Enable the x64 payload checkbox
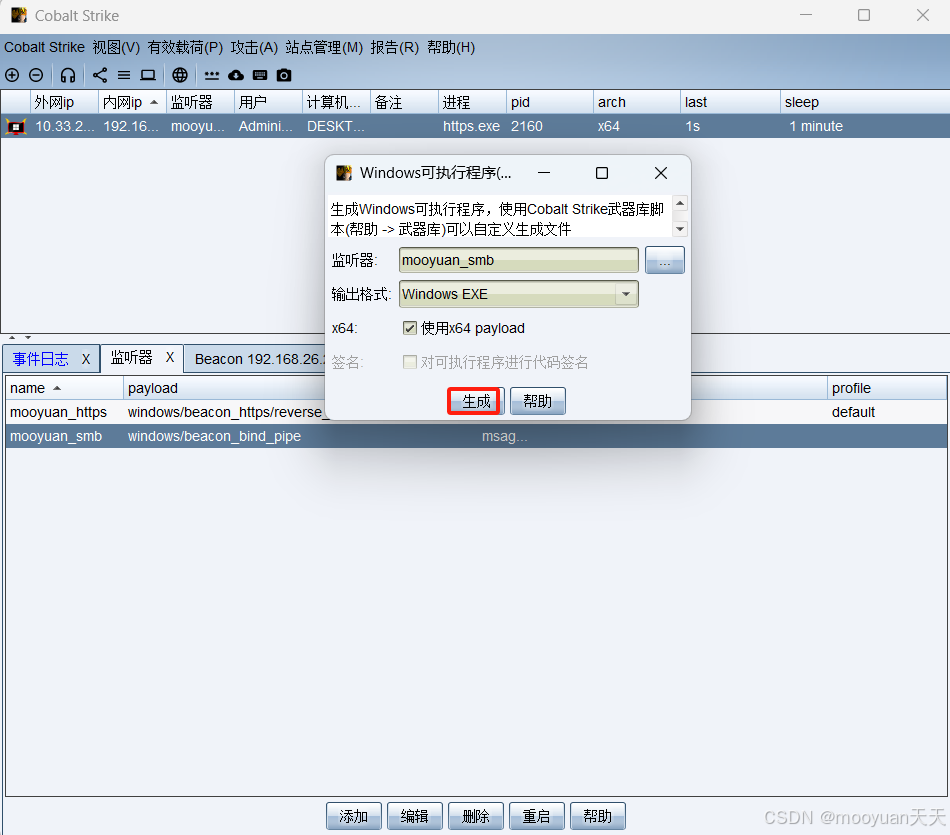 410,328
